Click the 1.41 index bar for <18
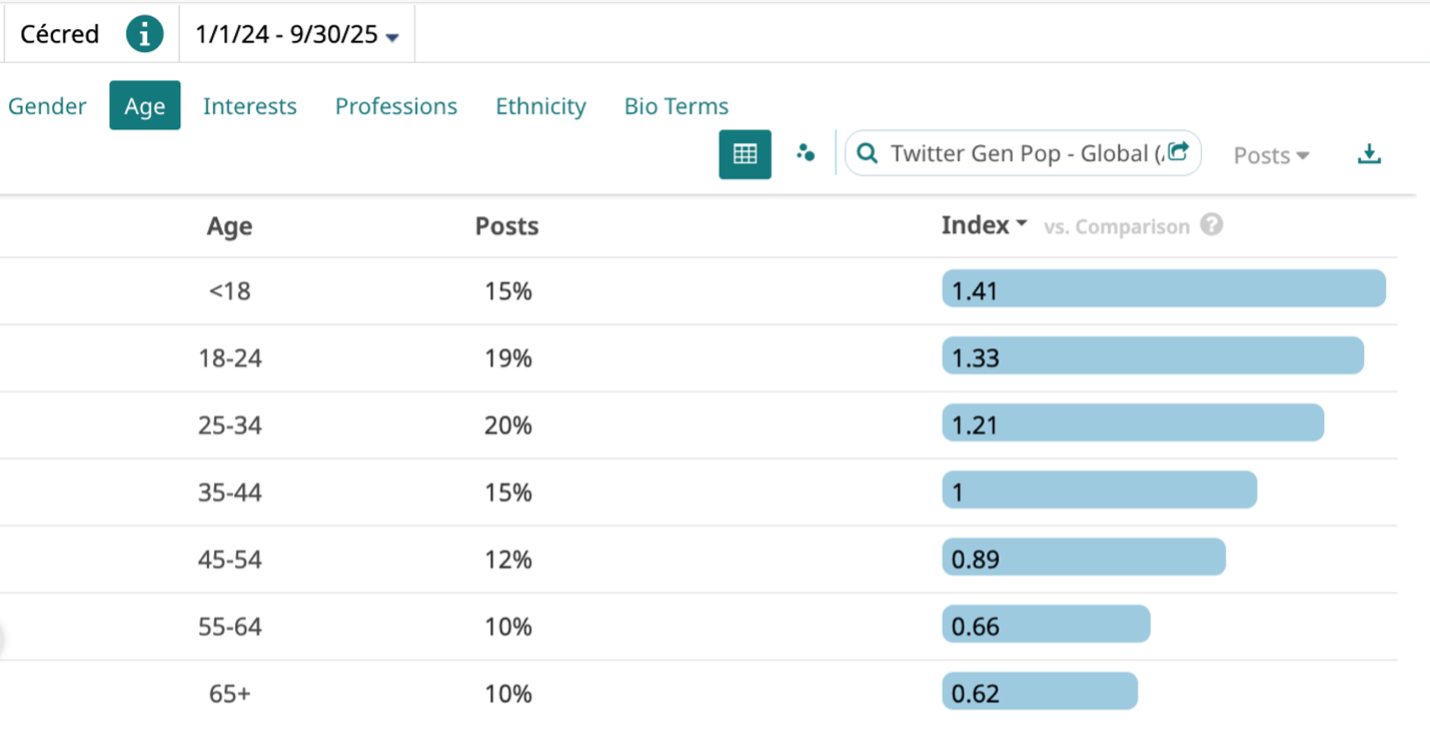 click(1163, 289)
